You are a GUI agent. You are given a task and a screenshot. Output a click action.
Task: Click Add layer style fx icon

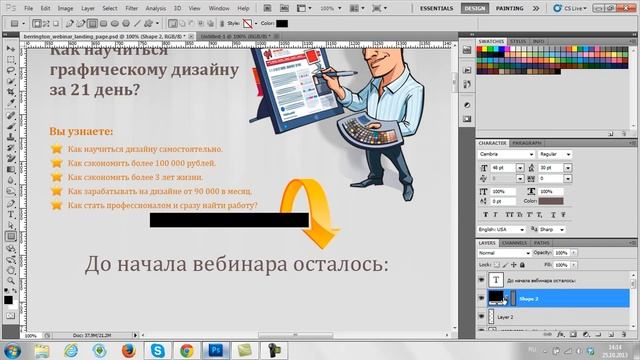coord(561,334)
